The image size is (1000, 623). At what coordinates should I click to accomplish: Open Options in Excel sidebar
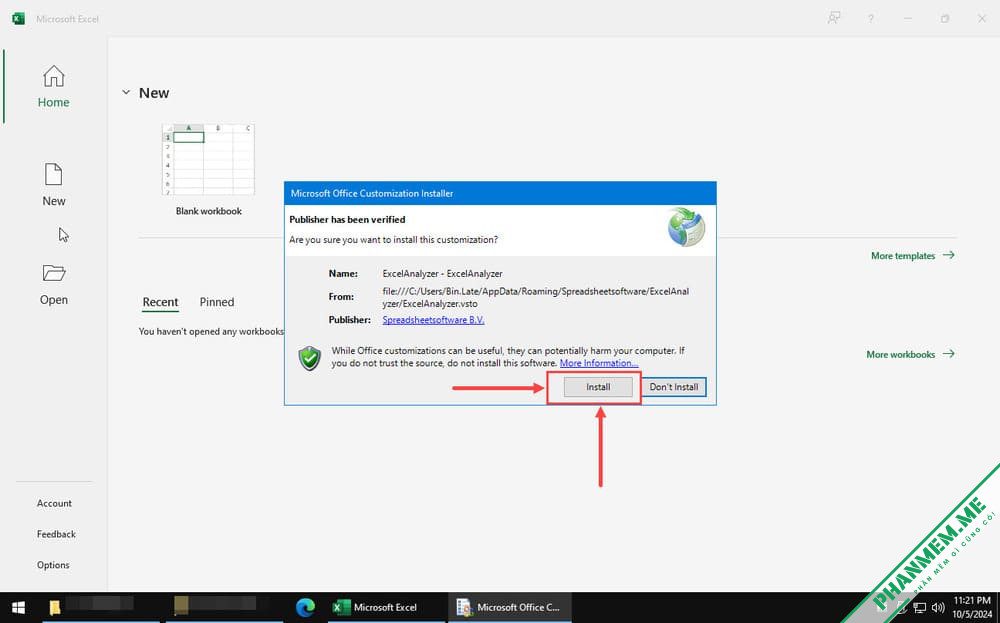point(53,565)
